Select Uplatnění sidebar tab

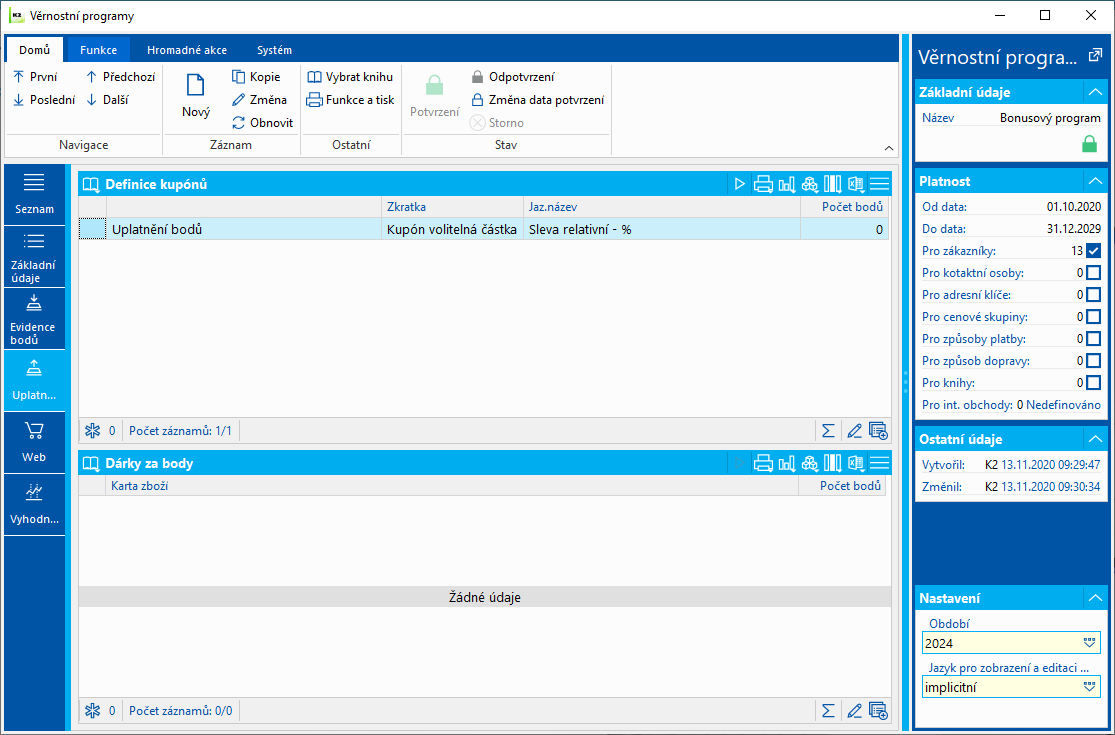point(34,381)
